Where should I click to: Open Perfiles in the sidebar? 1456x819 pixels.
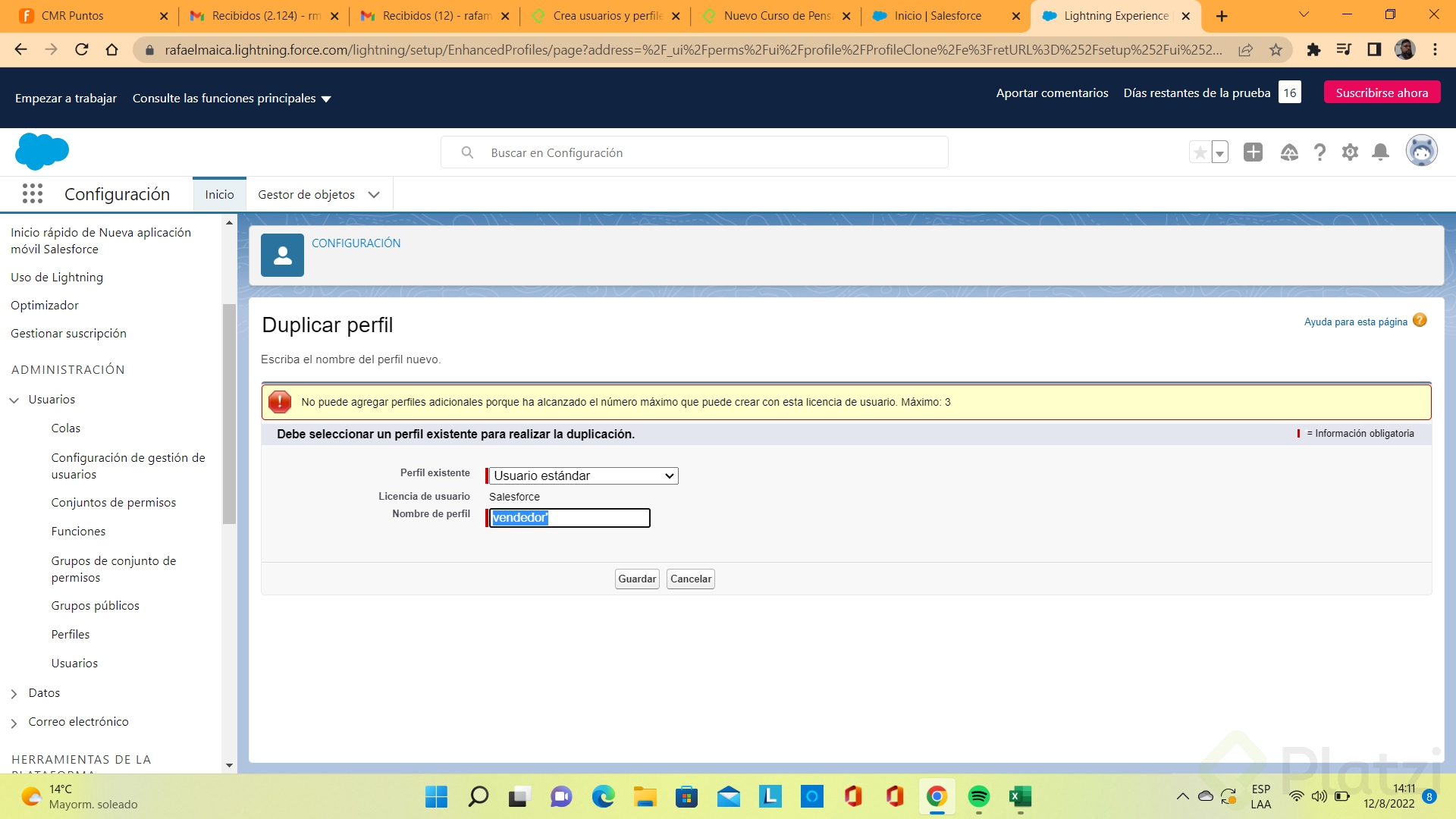pos(70,634)
